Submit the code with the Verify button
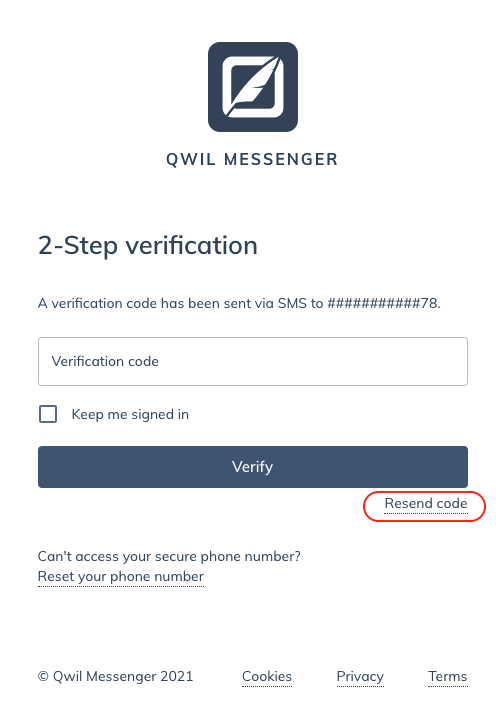Image resolution: width=496 pixels, height=716 pixels. (x=253, y=467)
